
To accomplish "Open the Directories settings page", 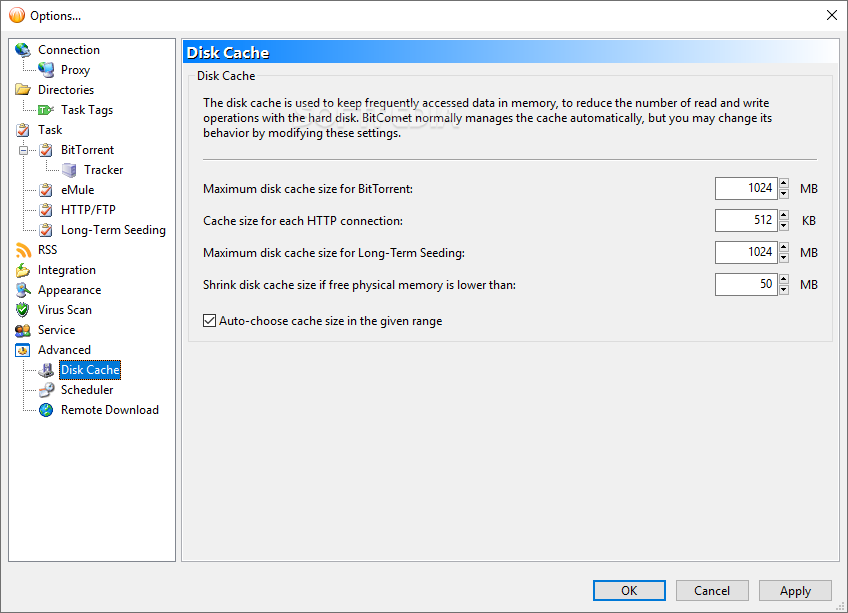I will tap(65, 90).
